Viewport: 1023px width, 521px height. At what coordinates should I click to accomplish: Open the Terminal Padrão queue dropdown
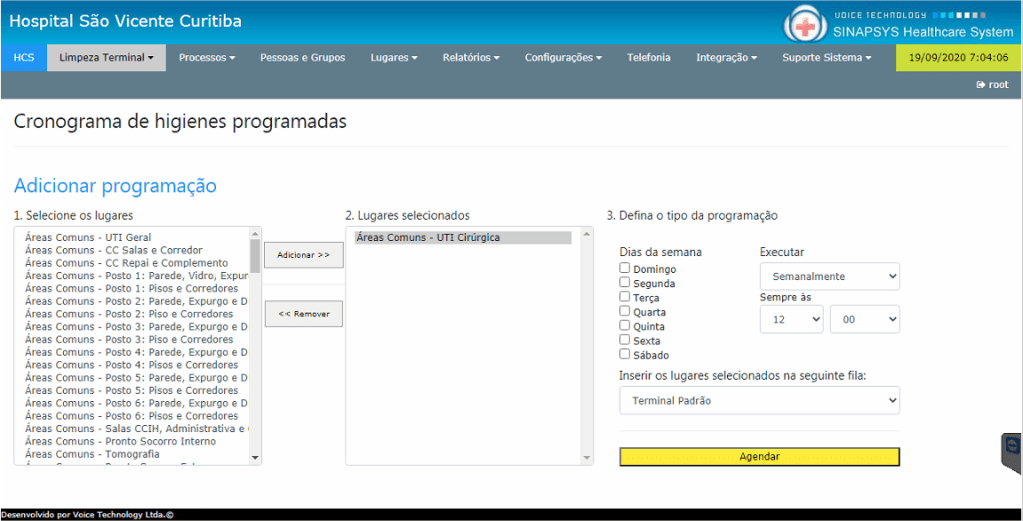(x=759, y=400)
